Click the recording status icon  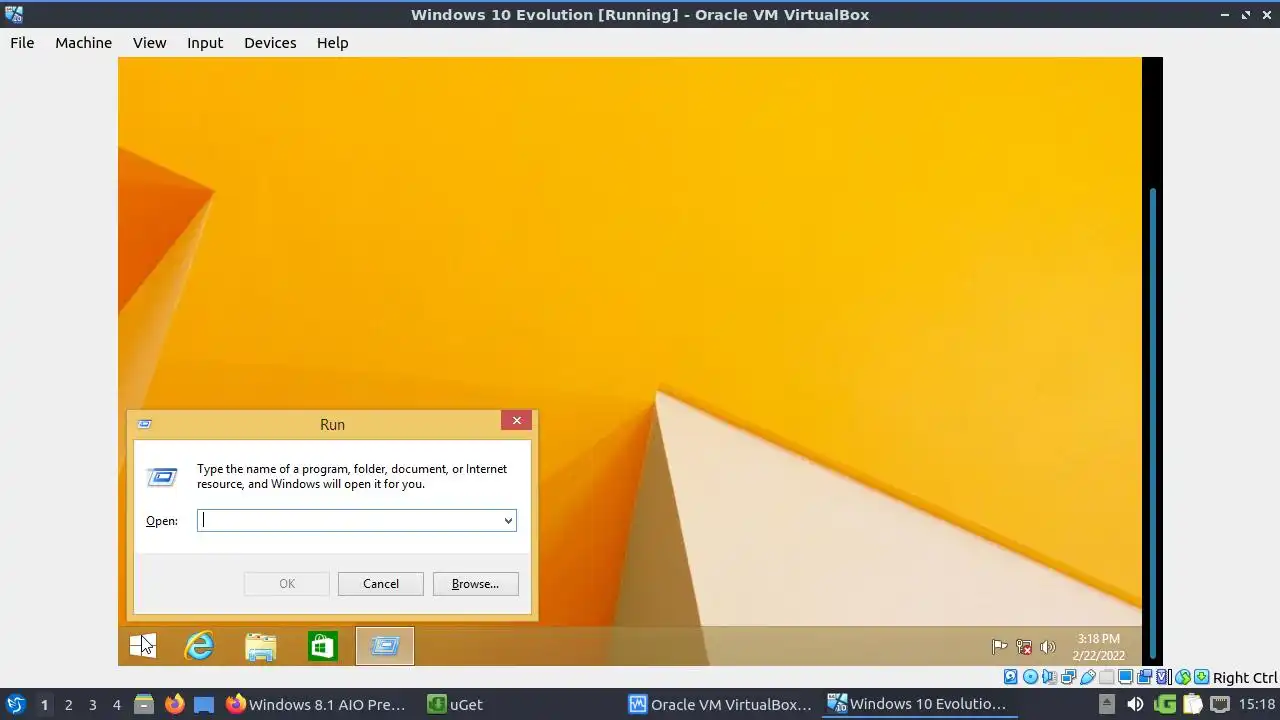point(1145,677)
